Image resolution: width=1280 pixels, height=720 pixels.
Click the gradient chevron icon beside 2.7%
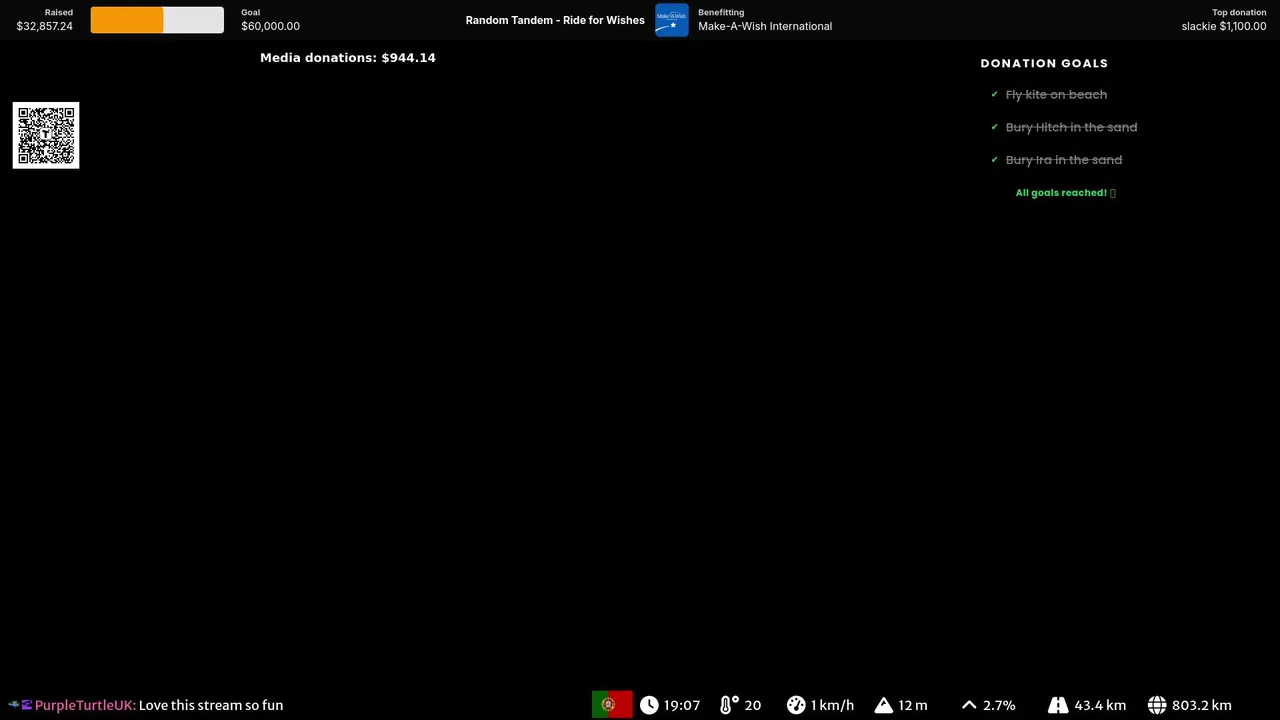(x=969, y=705)
